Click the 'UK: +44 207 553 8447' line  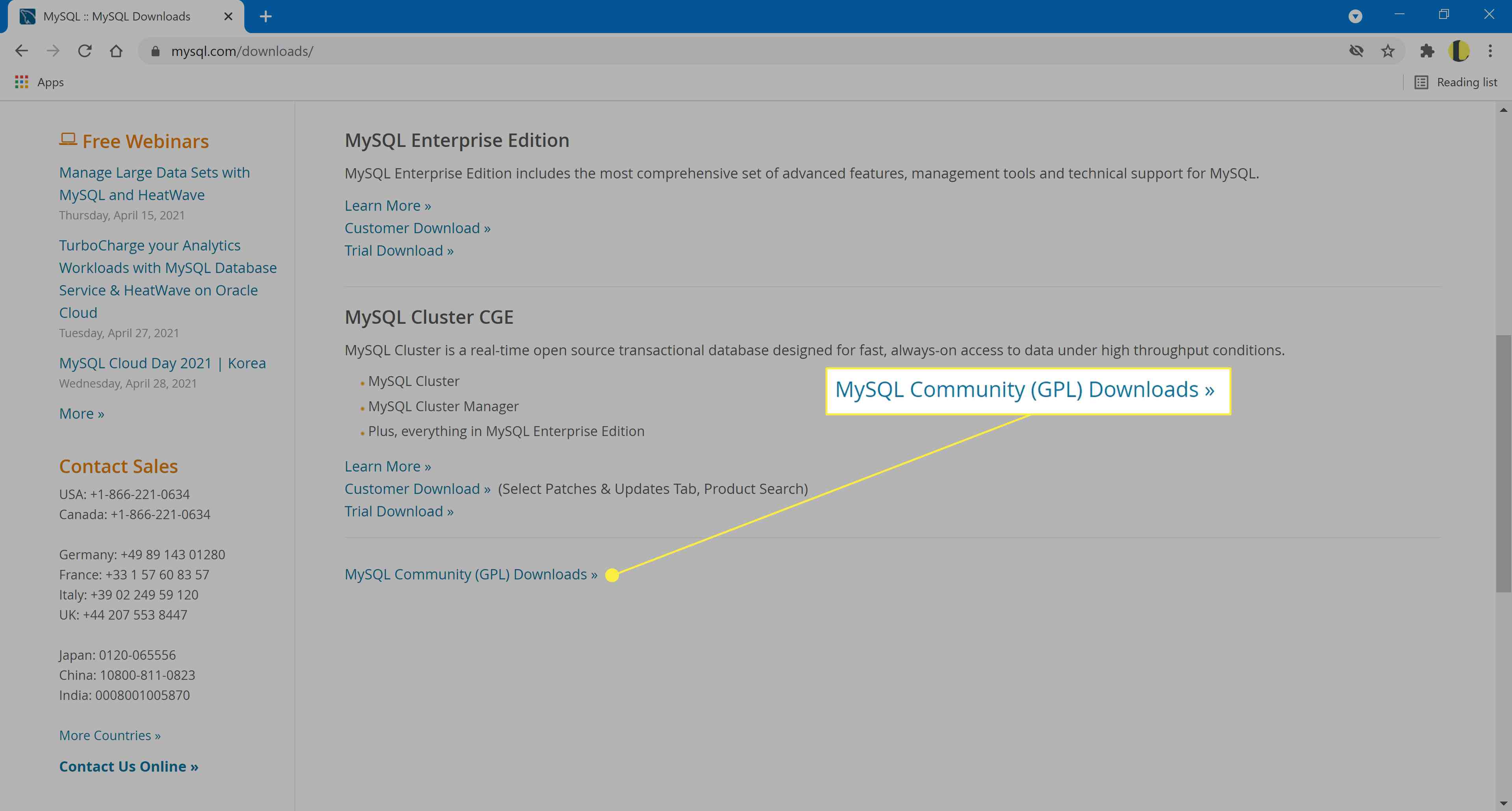[x=123, y=615]
